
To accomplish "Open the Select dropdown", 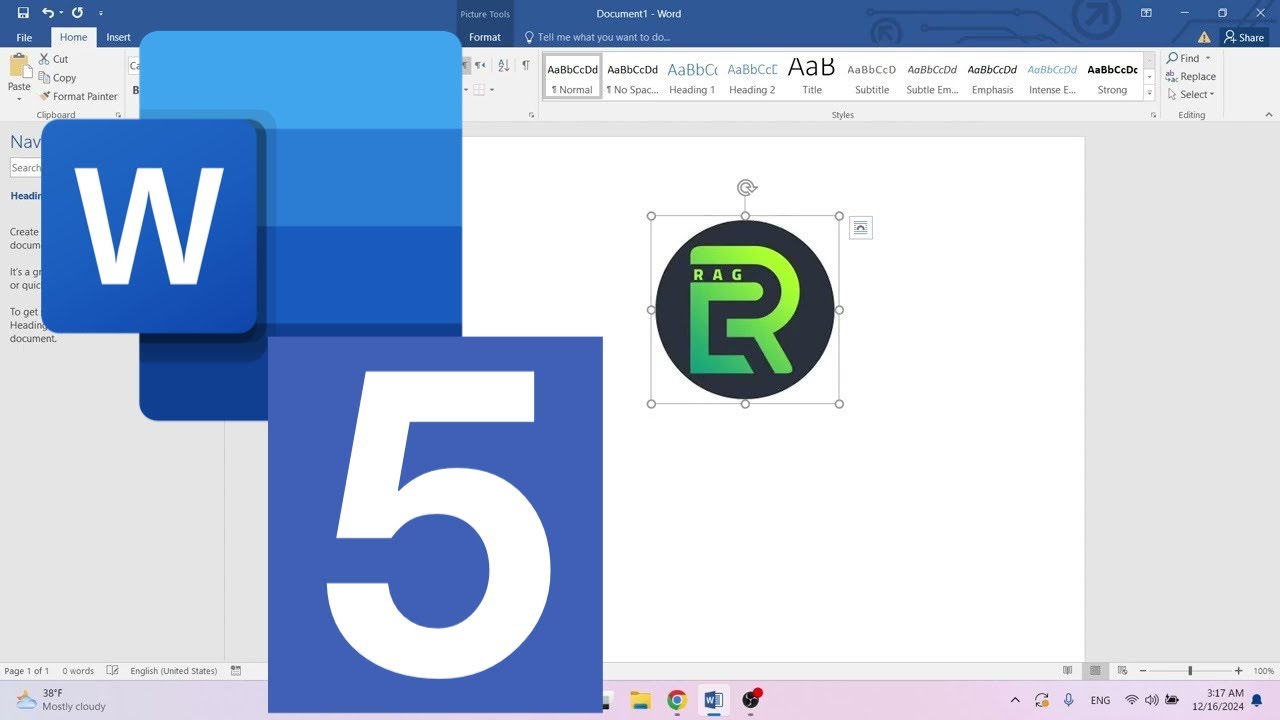I will [x=1190, y=94].
